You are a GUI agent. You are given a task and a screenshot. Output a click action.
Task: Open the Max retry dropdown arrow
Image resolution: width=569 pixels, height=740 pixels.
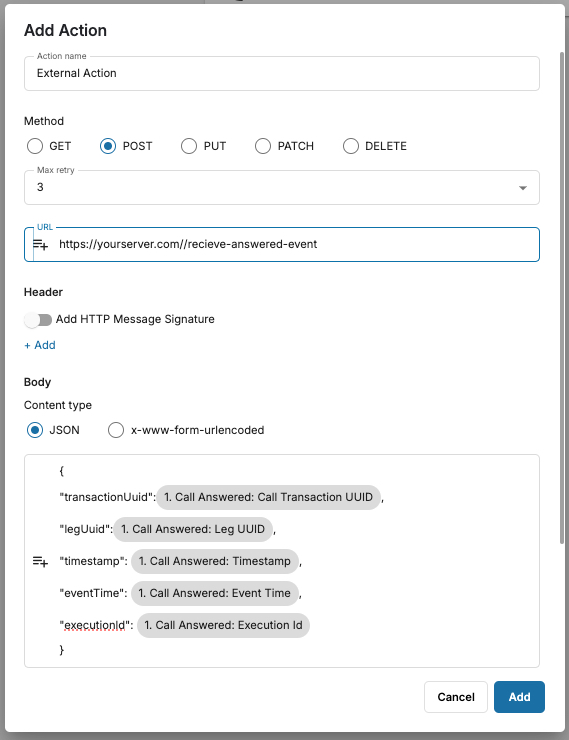[523, 188]
